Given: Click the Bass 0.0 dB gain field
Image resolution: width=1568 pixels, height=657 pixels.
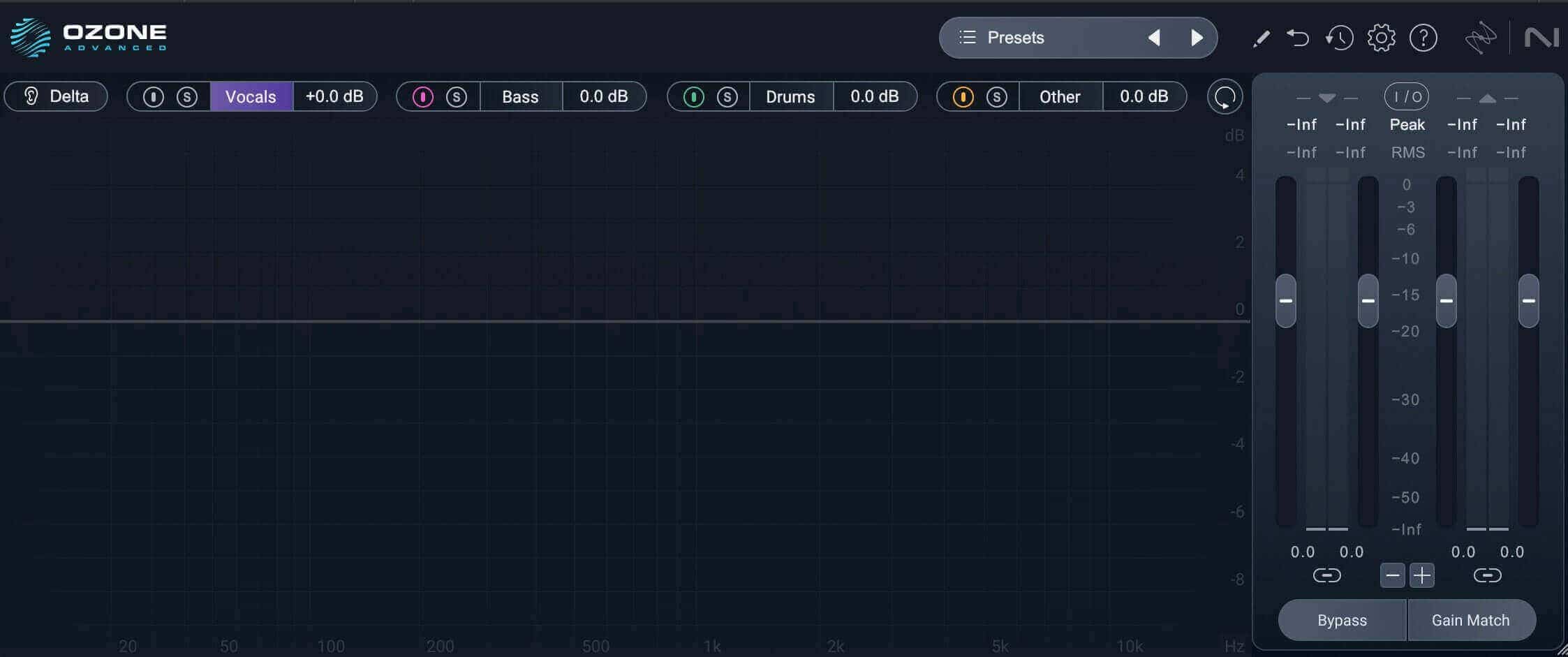Looking at the screenshot, I should coord(604,96).
